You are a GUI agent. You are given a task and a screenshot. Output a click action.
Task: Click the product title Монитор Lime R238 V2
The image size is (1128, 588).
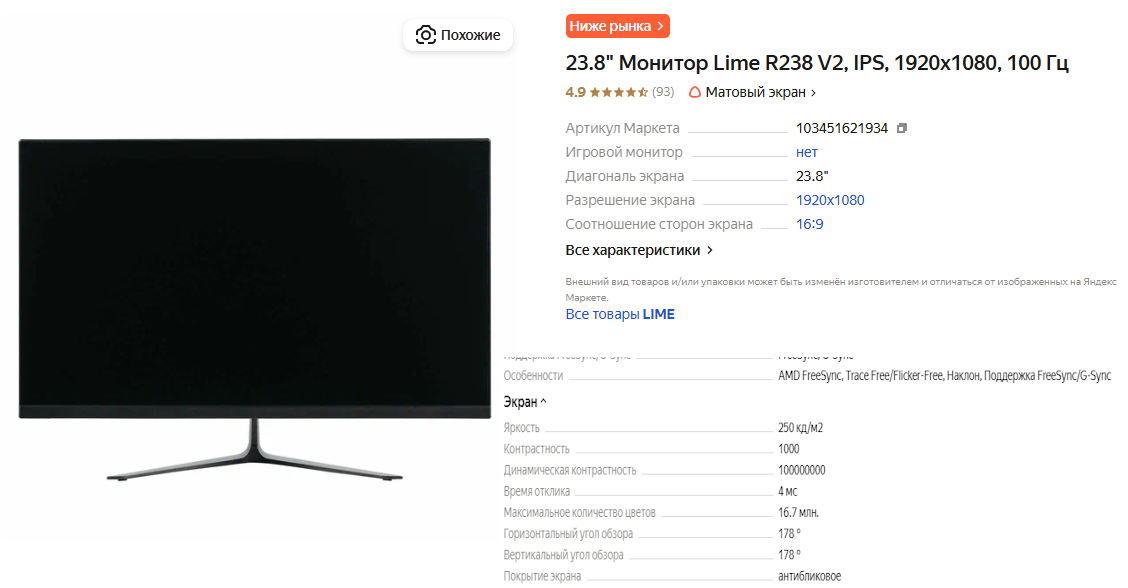(x=817, y=63)
